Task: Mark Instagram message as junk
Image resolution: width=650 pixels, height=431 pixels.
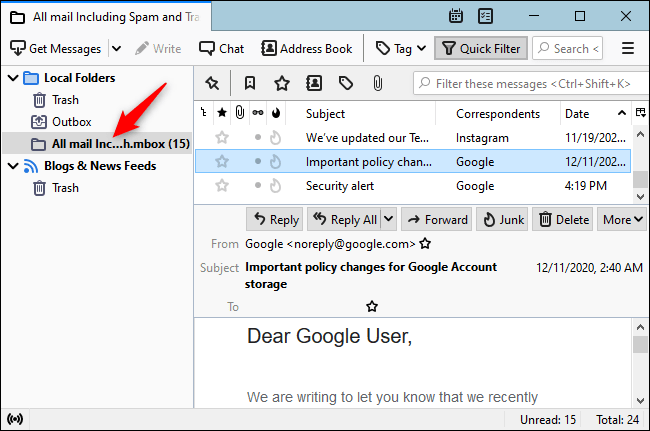Action: coord(275,137)
